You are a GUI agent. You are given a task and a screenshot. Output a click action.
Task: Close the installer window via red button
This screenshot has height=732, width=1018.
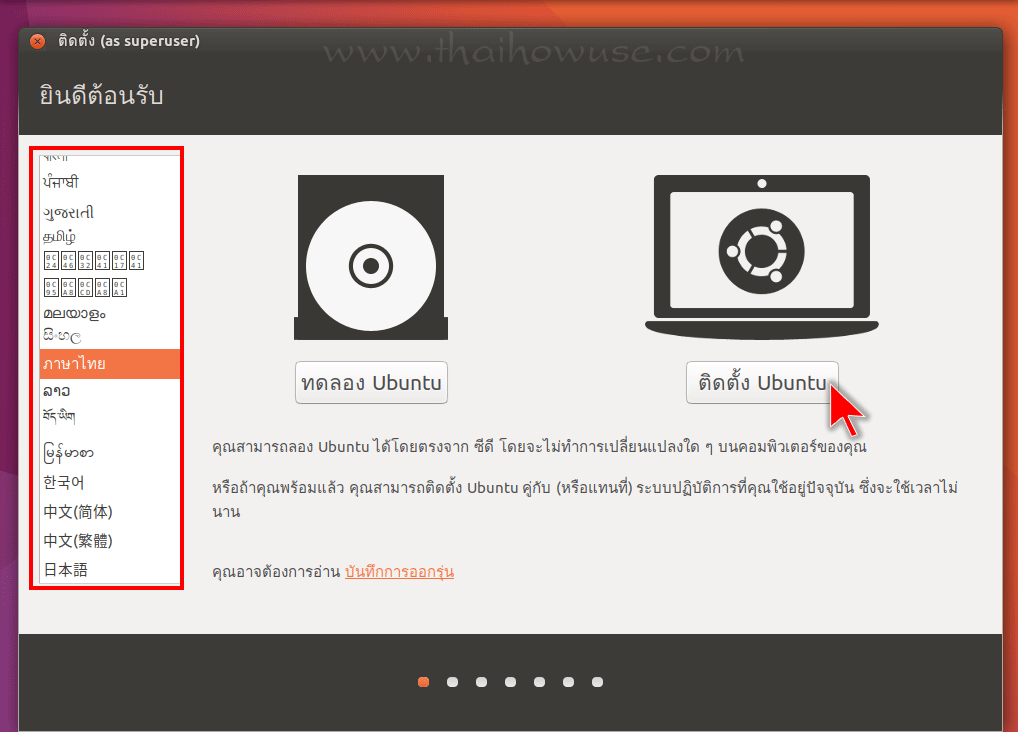pos(38,41)
